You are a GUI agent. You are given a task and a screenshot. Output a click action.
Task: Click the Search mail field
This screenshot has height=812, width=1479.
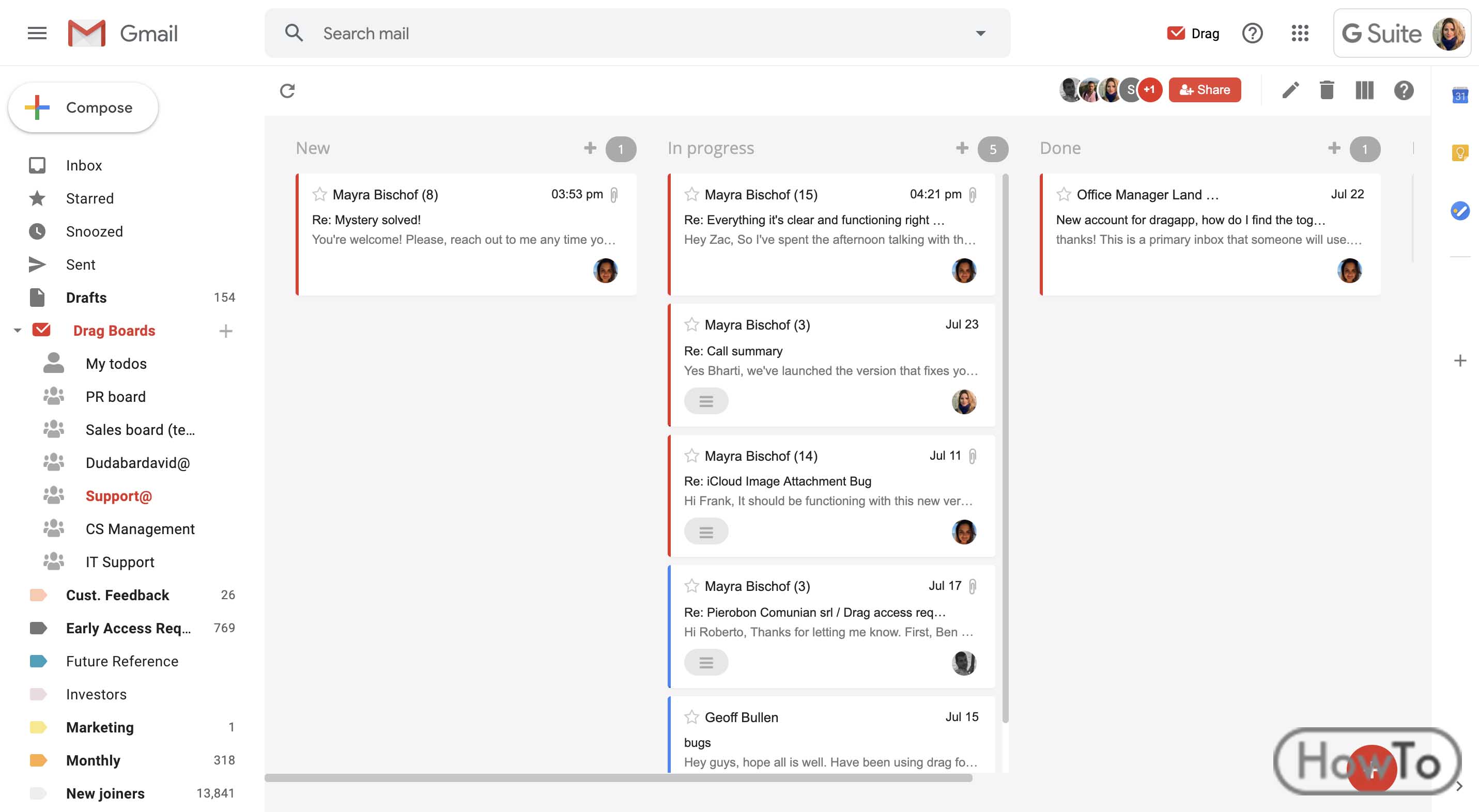pyautogui.click(x=637, y=33)
